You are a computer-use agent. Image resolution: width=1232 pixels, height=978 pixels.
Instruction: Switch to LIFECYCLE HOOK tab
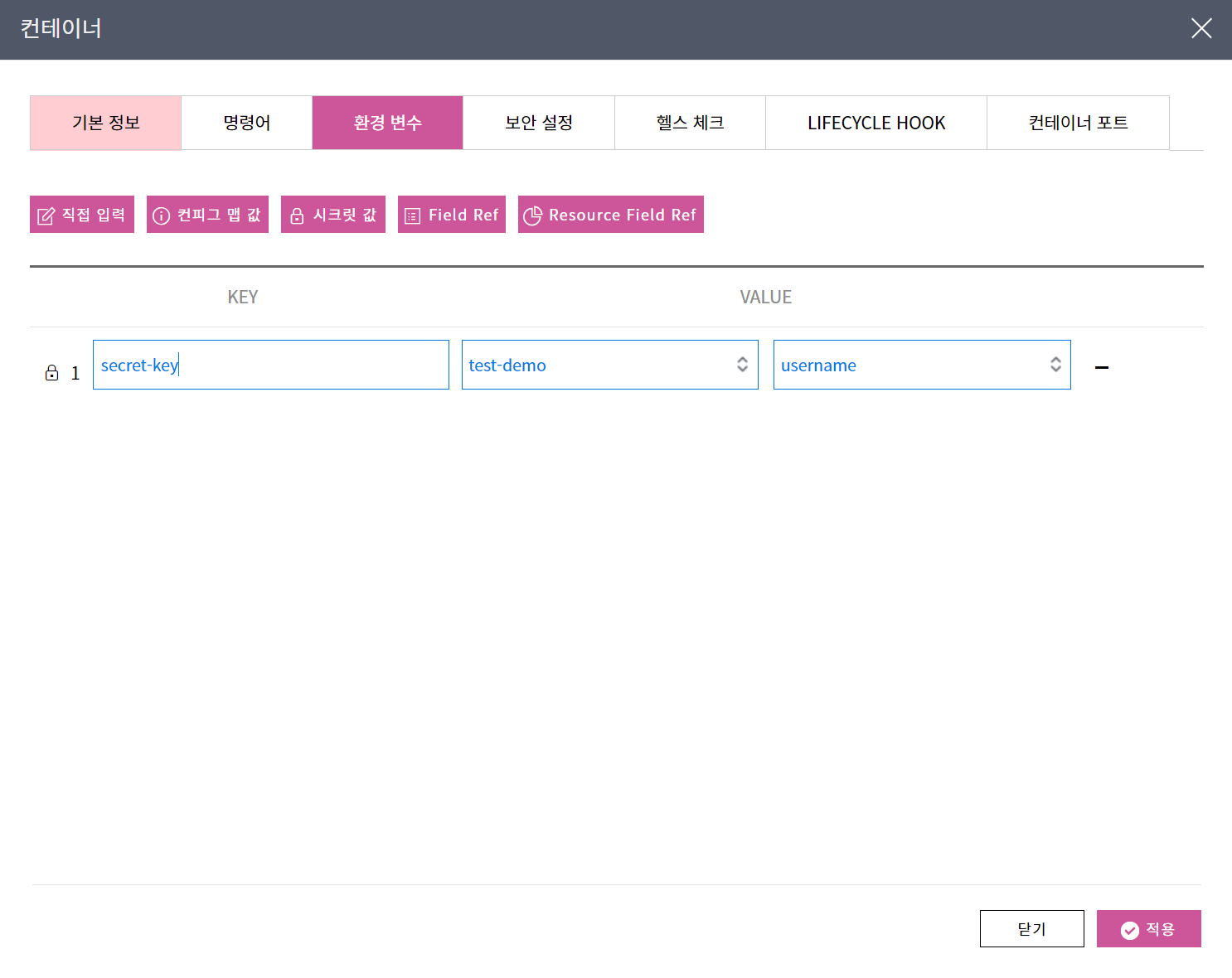[876, 123]
